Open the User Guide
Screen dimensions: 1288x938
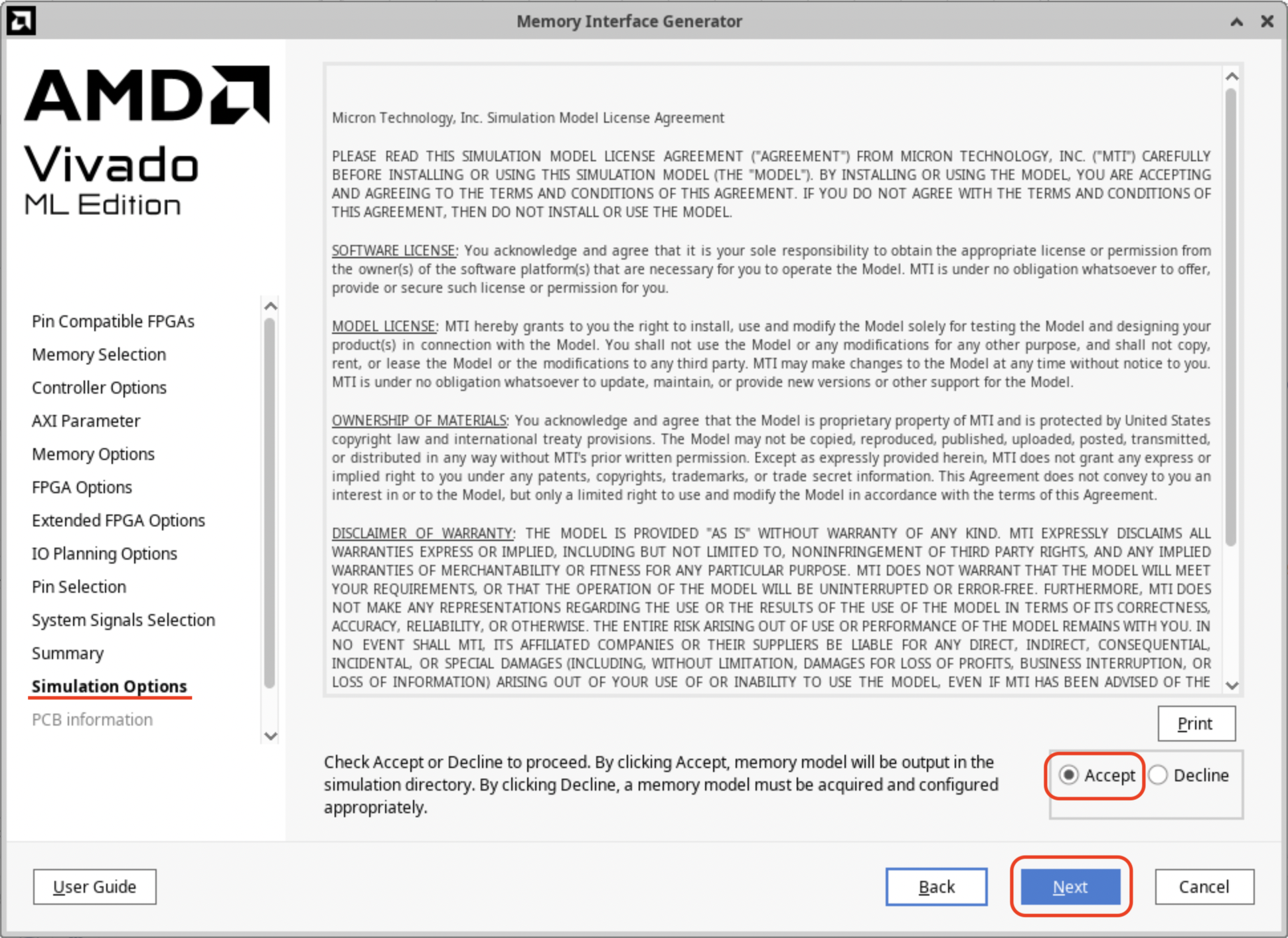(x=95, y=886)
